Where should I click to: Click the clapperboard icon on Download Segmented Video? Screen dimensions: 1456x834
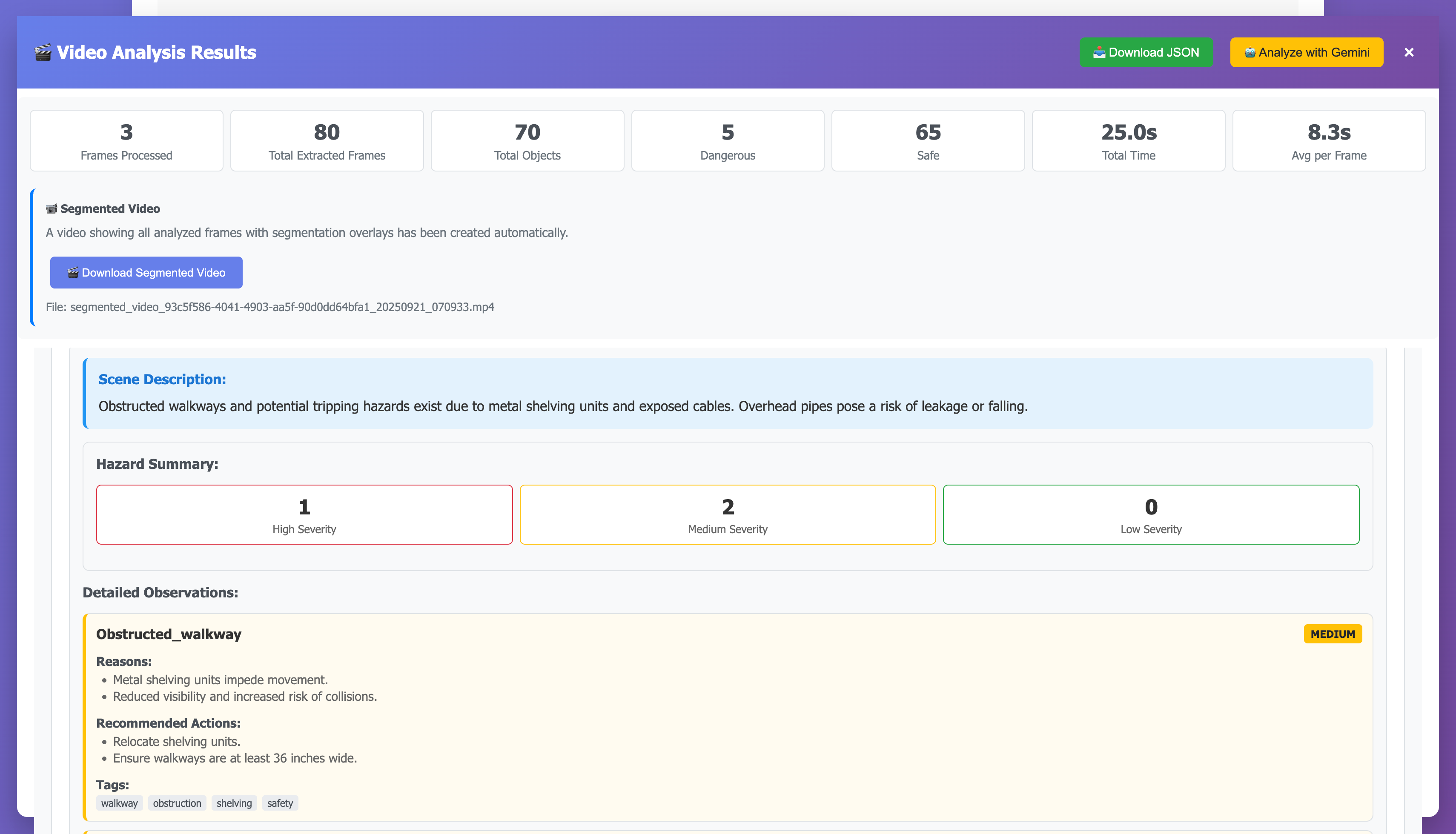[x=73, y=273]
